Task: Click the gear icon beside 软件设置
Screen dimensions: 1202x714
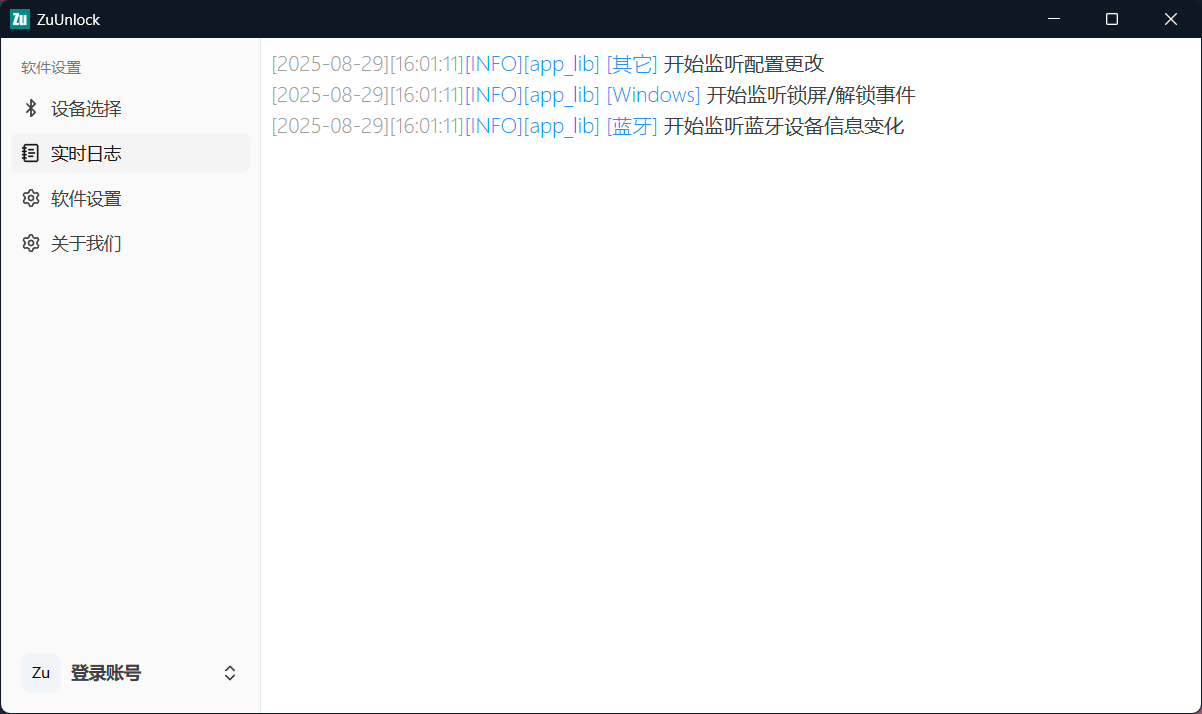Action: tap(31, 198)
